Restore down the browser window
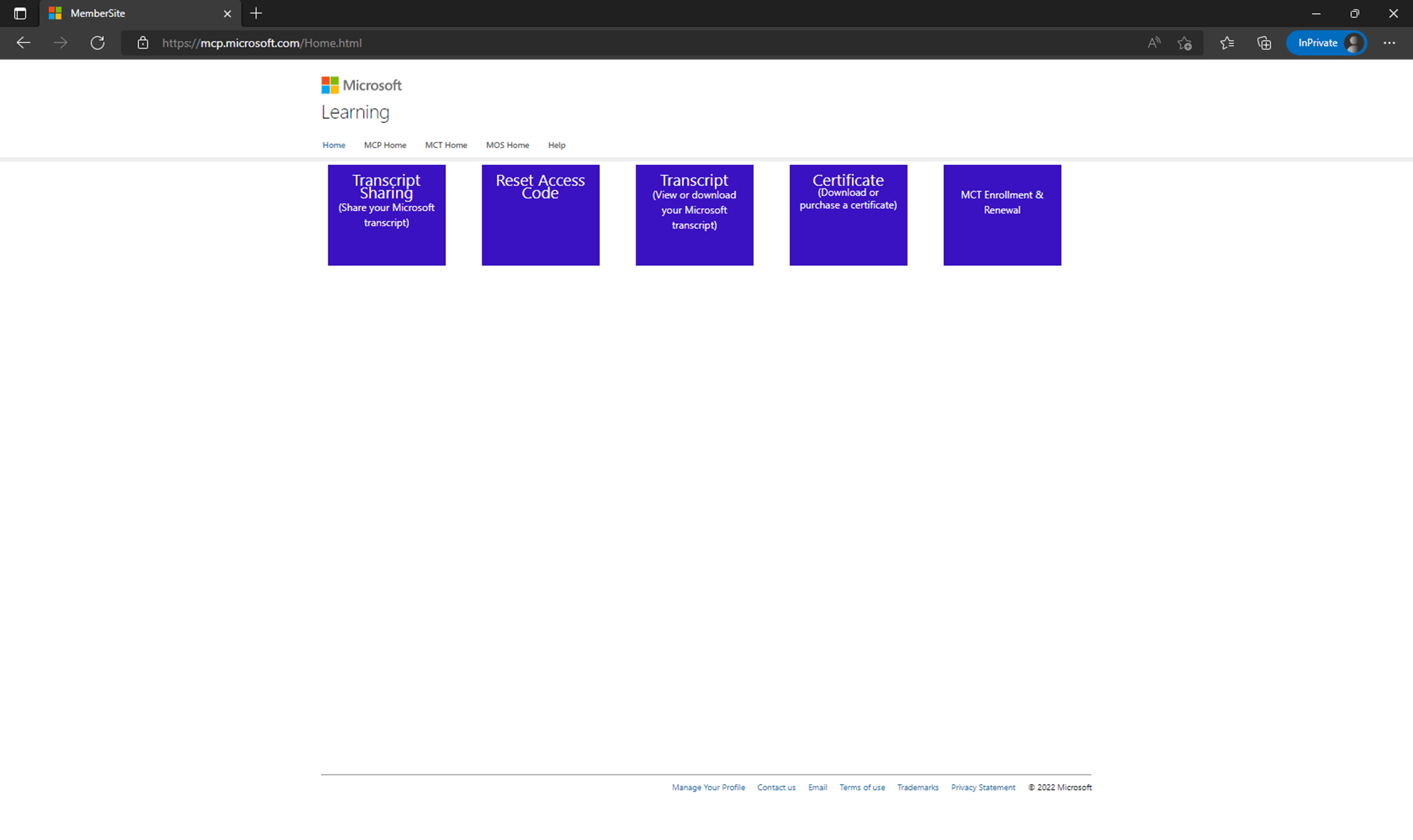Screen dimensions: 1413x840 pyautogui.click(x=1354, y=13)
